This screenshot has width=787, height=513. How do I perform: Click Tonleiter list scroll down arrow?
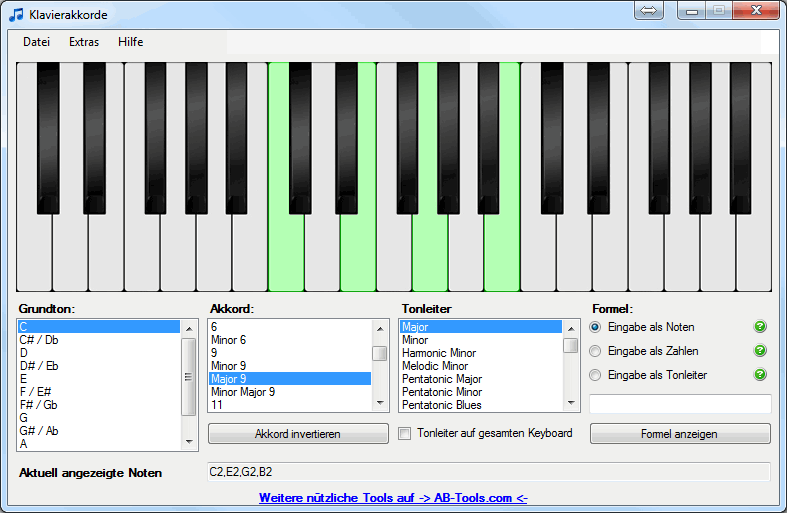tap(571, 403)
